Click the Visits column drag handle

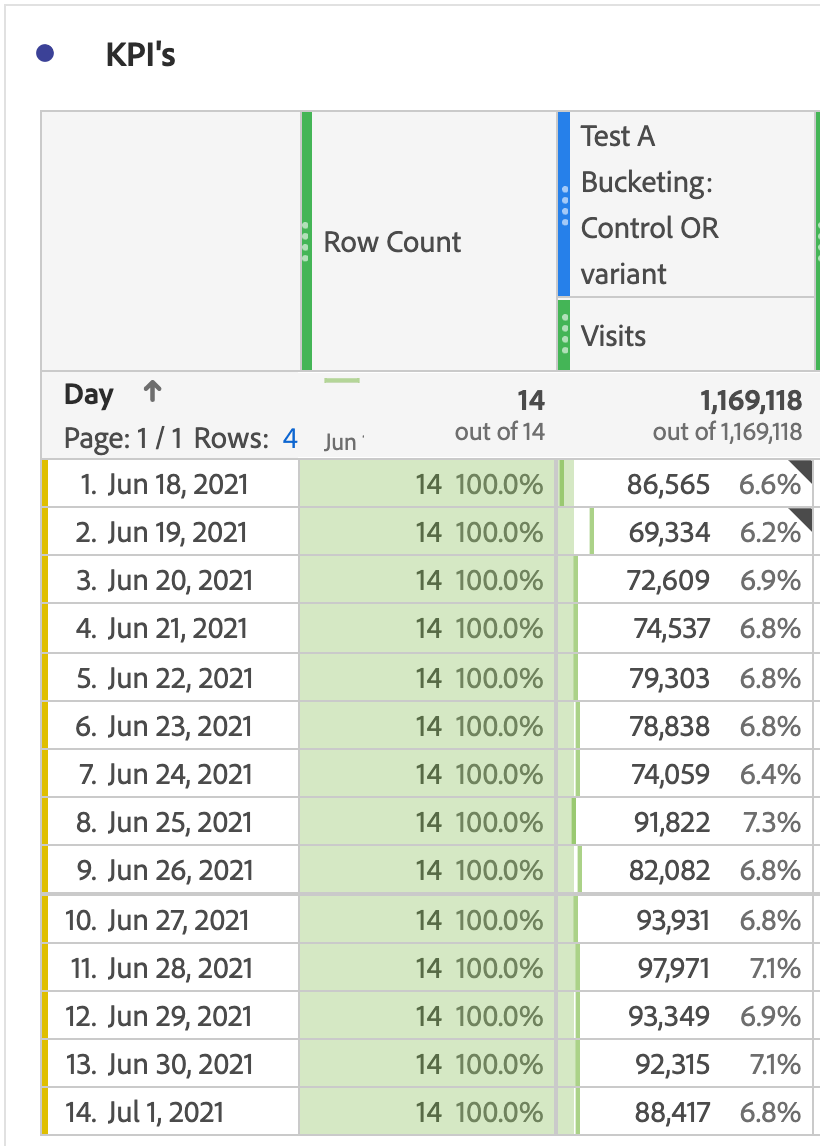564,335
